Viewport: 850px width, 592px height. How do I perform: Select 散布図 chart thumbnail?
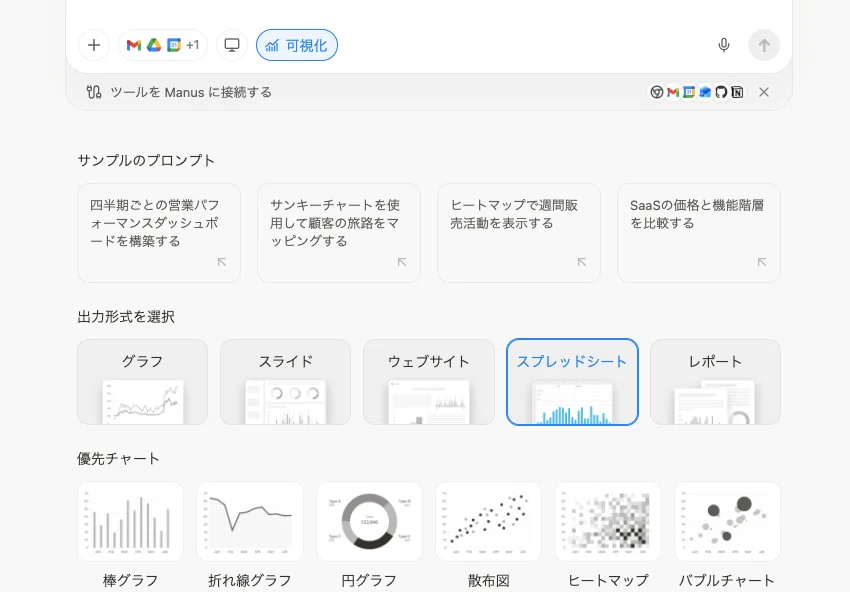[x=488, y=522]
